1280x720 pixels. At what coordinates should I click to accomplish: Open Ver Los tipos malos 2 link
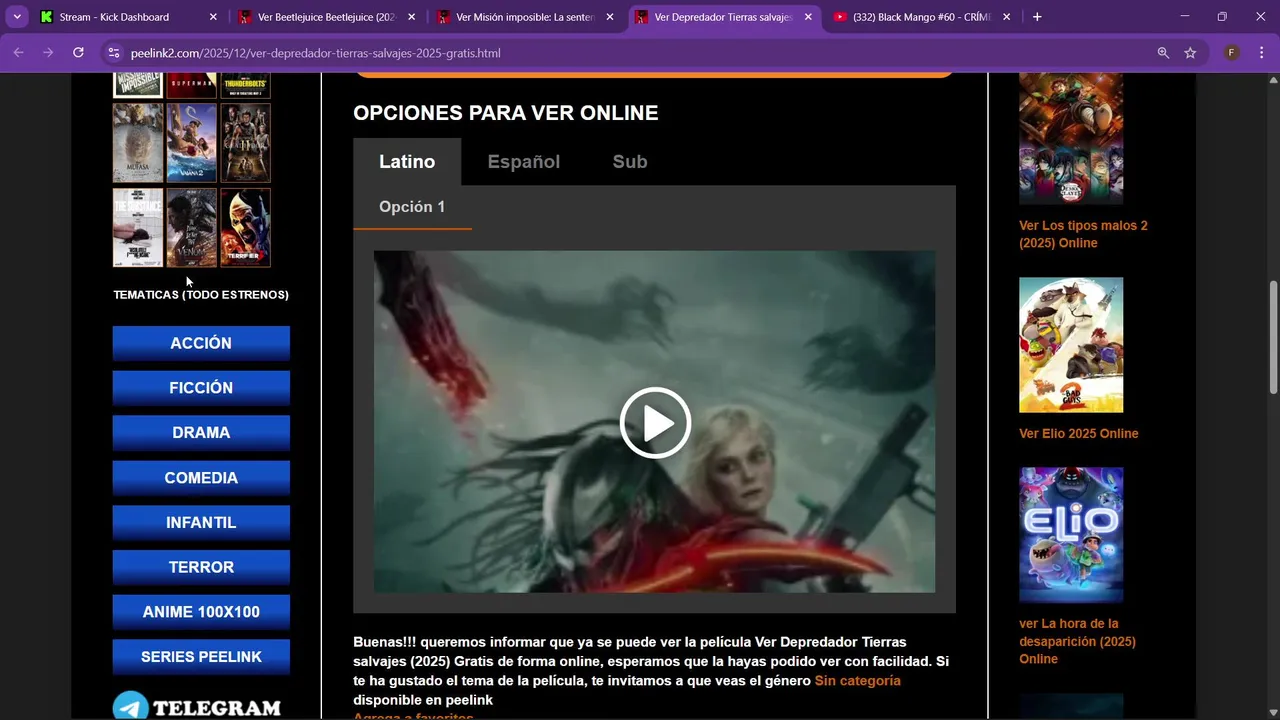click(x=1083, y=234)
